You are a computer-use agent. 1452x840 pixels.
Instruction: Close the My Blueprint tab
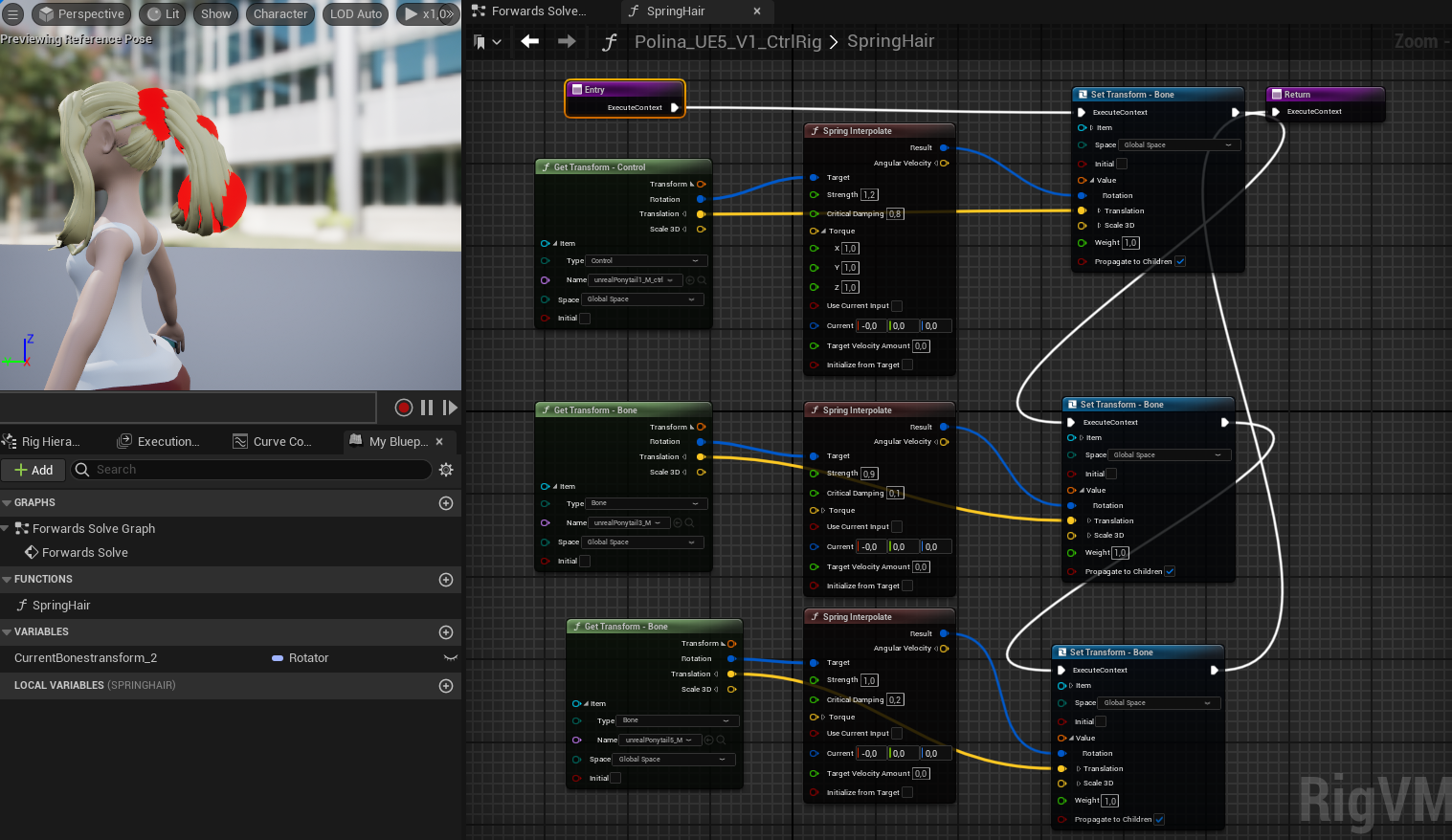coord(439,442)
